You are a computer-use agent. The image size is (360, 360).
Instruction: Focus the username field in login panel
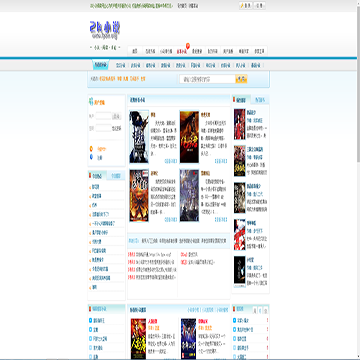[x=103, y=116]
